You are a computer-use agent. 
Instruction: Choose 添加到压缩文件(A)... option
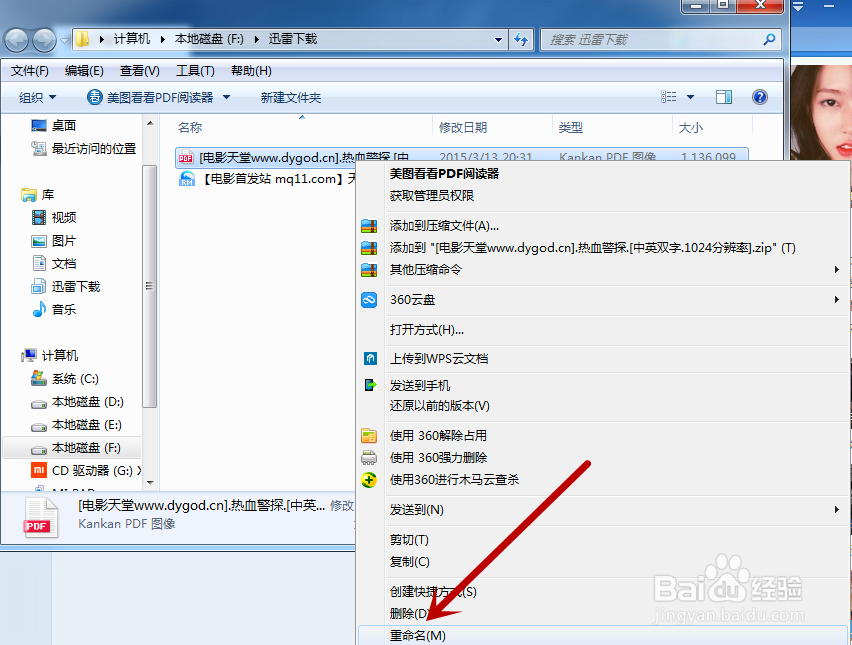[444, 226]
